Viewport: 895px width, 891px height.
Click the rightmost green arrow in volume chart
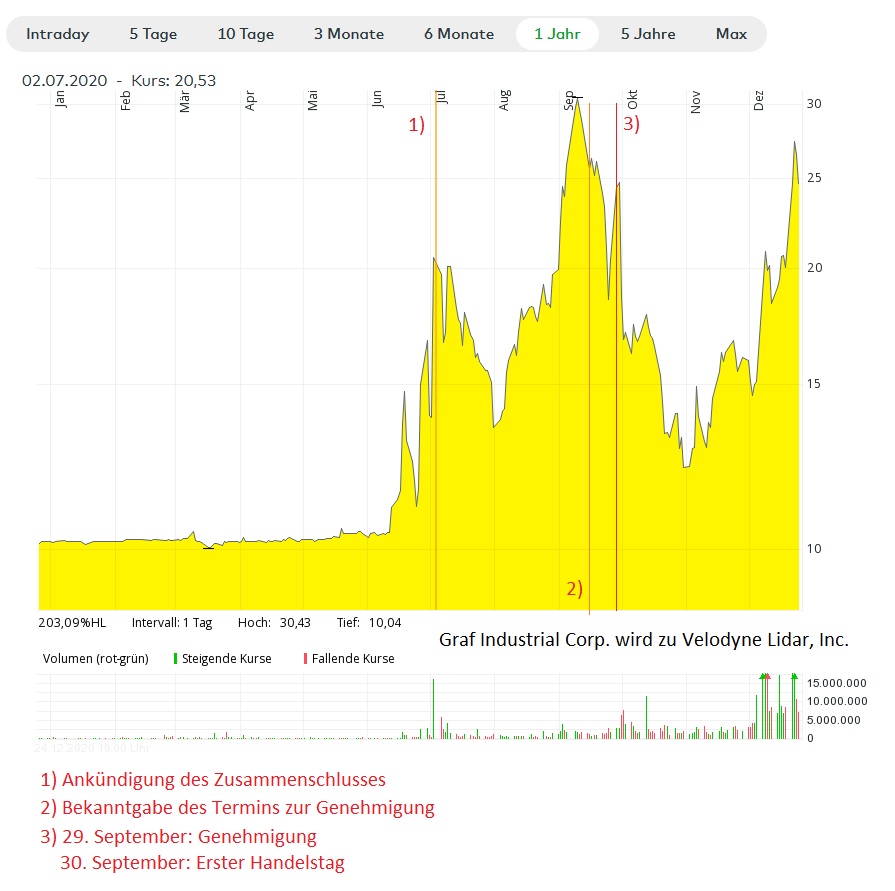tap(794, 677)
